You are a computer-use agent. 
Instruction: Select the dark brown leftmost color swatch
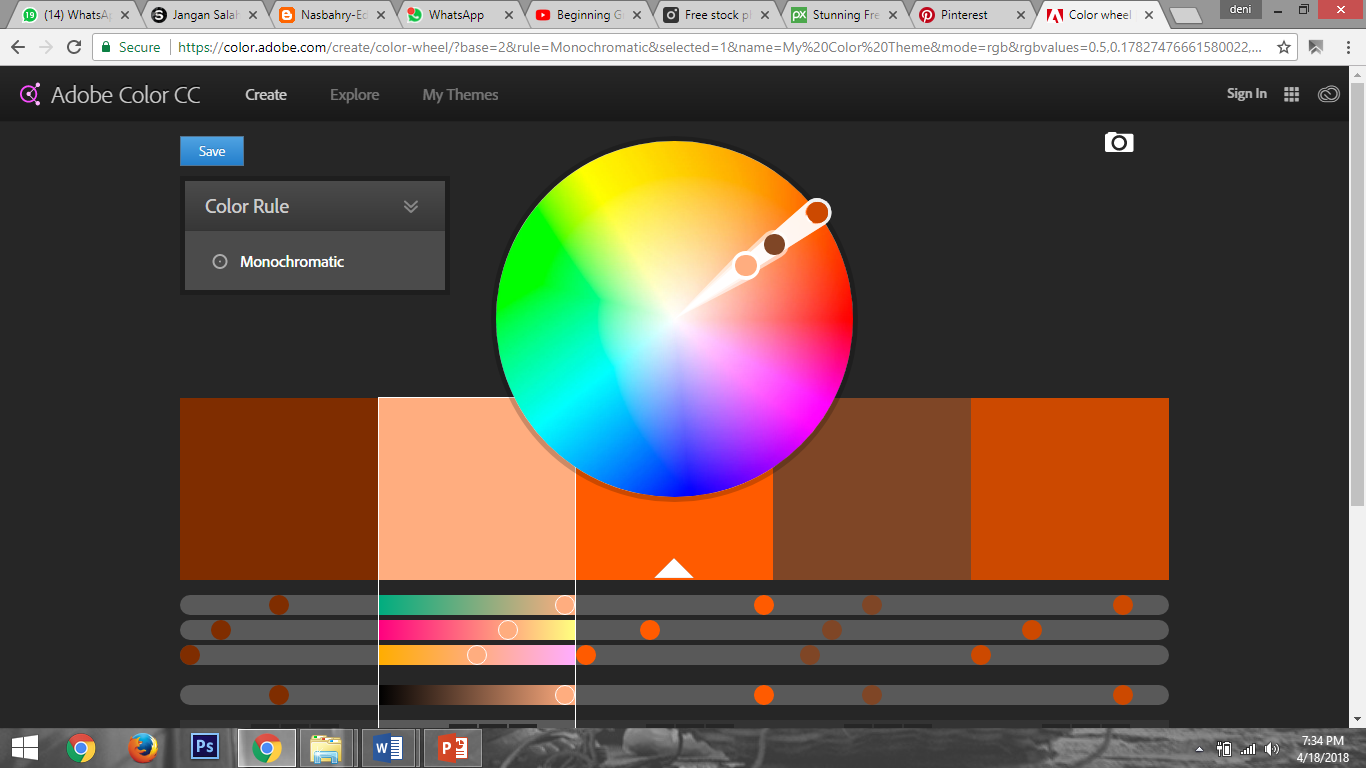tap(279, 488)
